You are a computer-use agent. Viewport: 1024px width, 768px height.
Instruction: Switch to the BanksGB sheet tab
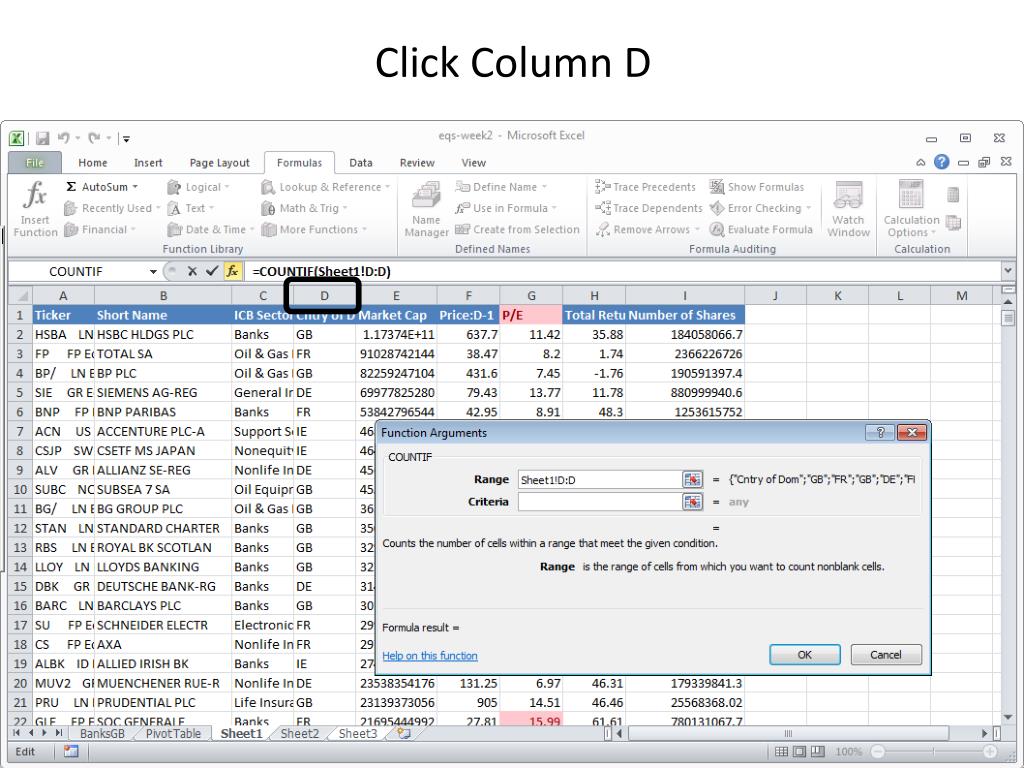click(x=102, y=733)
